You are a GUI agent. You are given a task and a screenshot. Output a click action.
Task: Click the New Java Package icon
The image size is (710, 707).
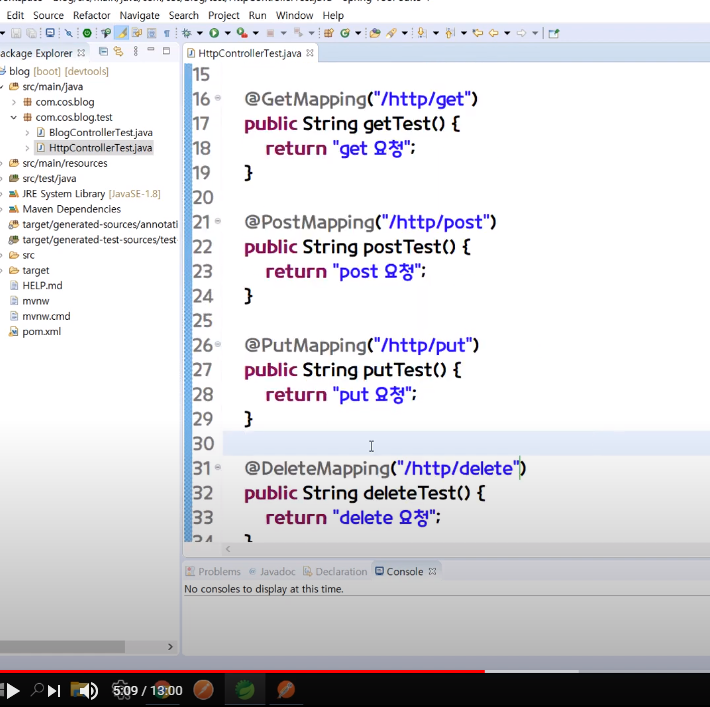(x=329, y=33)
